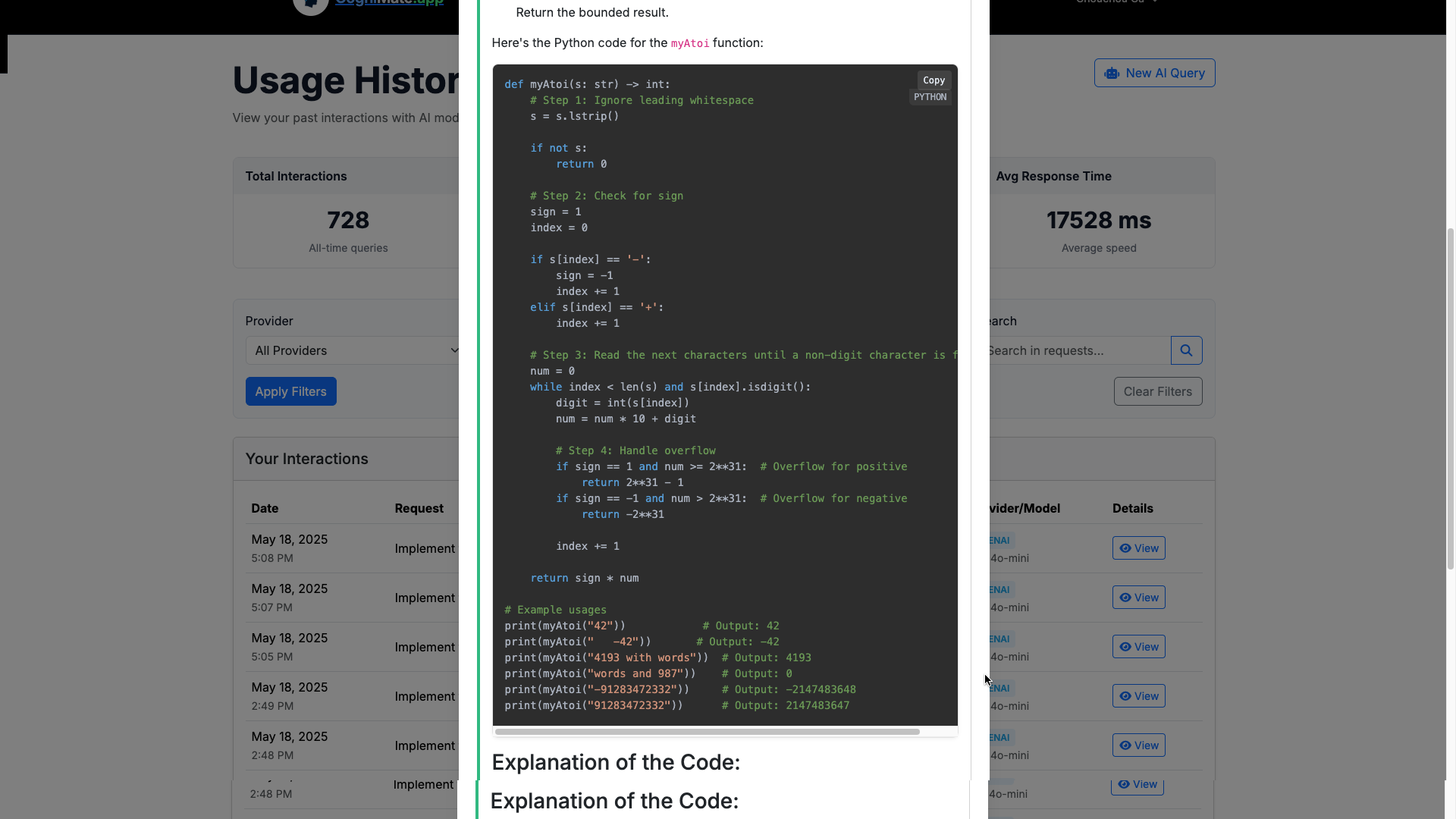Open the CogniMate.app home link
This screenshot has width=1456, height=819.
pyautogui.click(x=390, y=2)
